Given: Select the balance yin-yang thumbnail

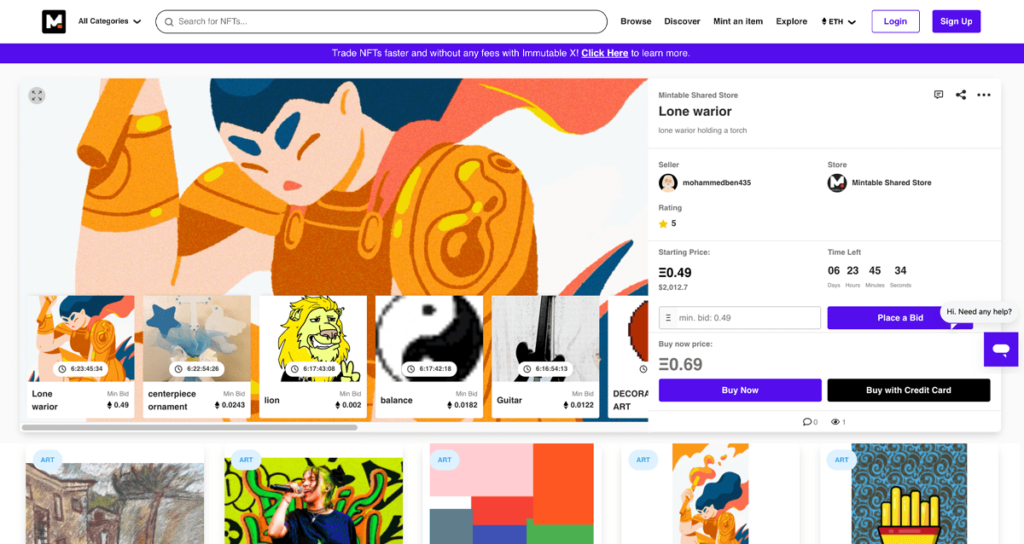Looking at the screenshot, I should pos(429,338).
